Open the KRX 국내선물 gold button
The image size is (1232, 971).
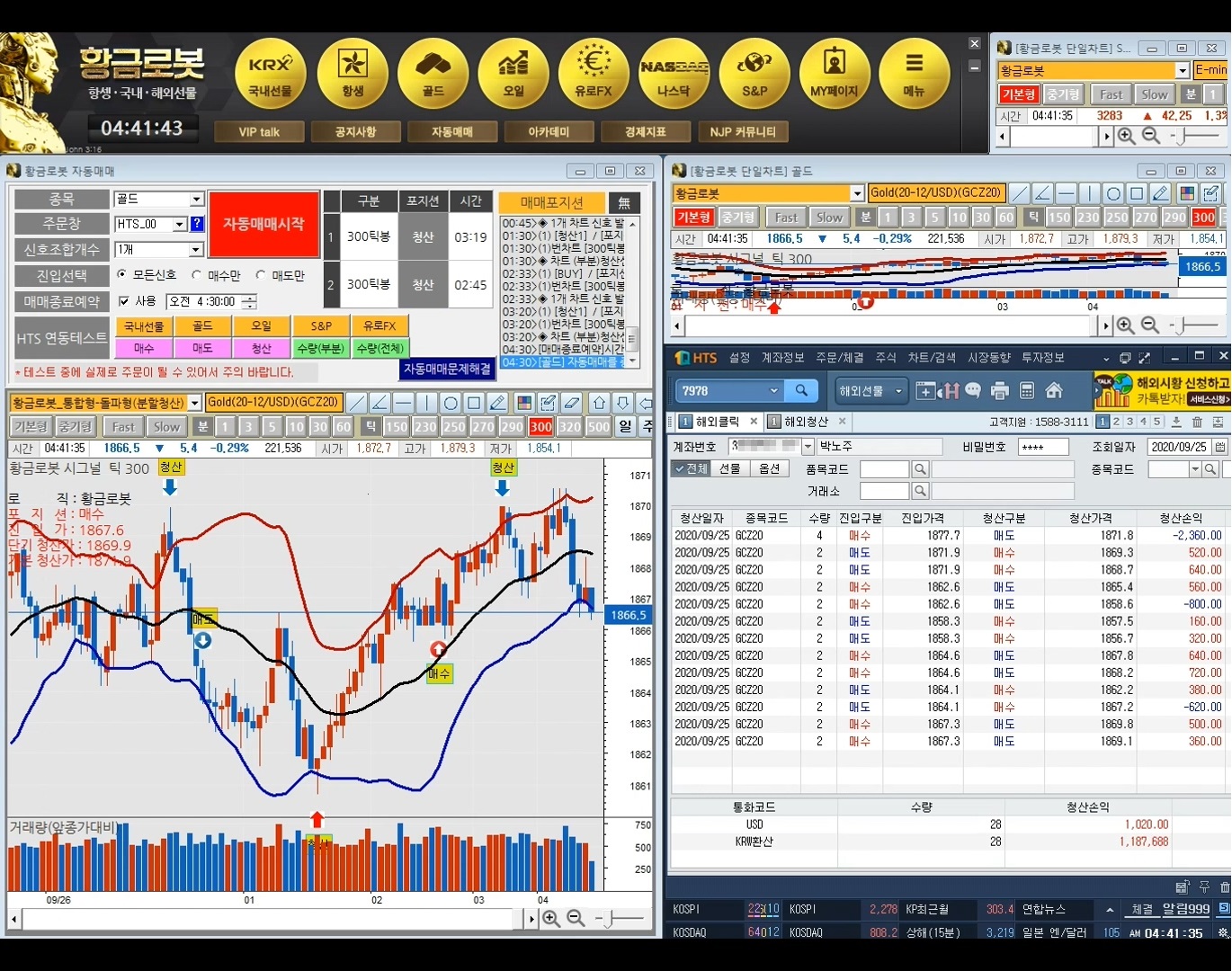click(x=271, y=74)
